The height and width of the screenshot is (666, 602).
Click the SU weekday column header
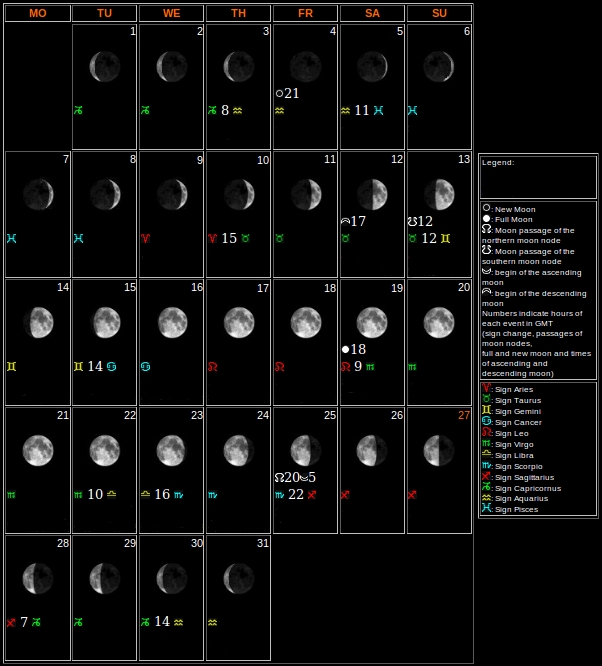point(439,13)
